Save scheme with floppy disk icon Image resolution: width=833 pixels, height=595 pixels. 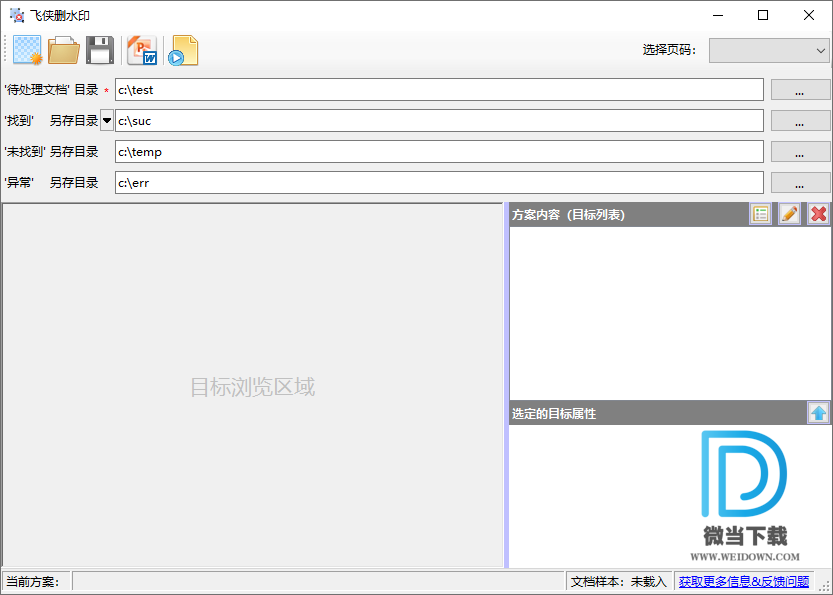point(100,50)
